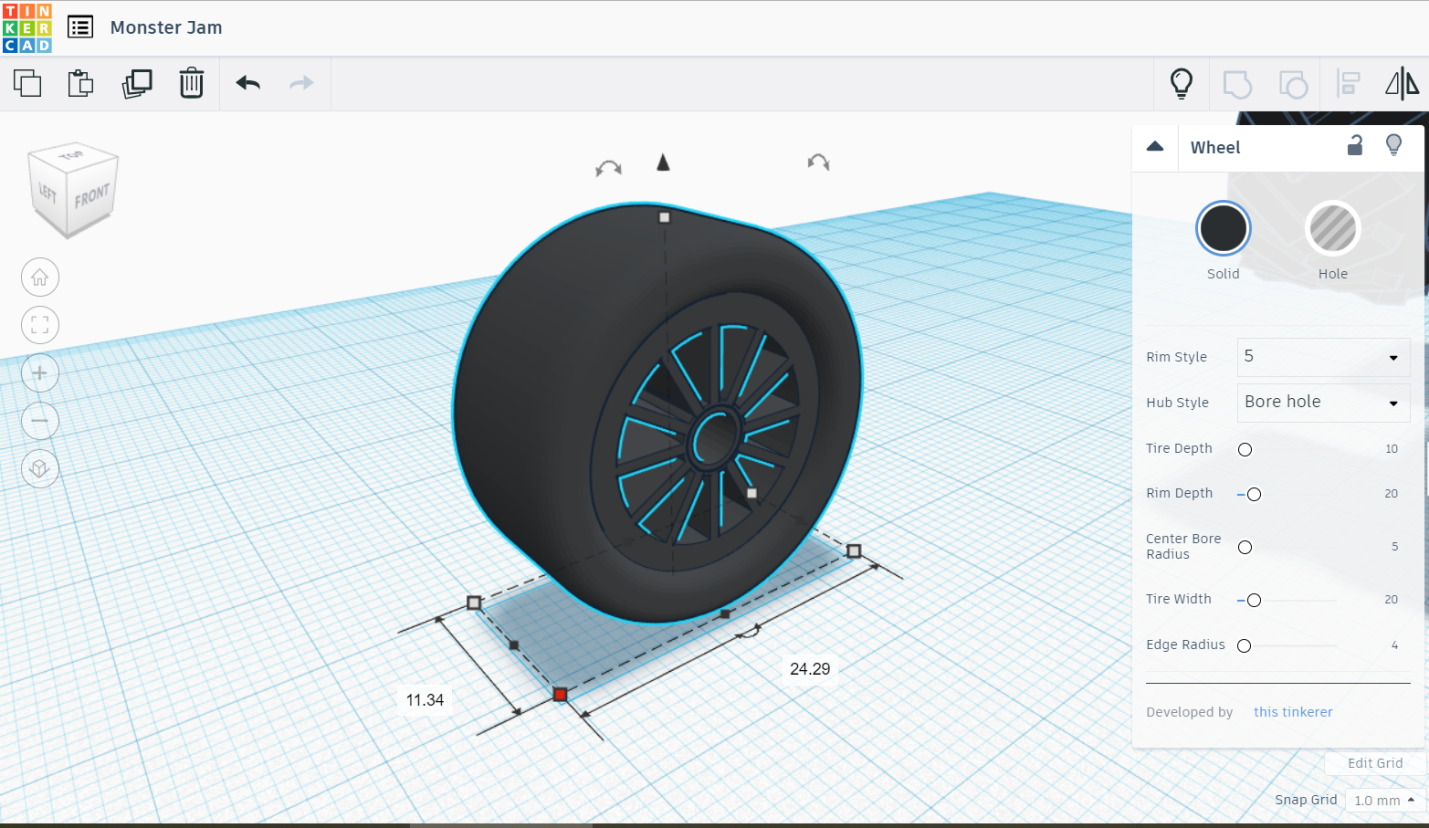Screen dimensions: 1429x828
Task: Click the Home view button
Action: 40,277
